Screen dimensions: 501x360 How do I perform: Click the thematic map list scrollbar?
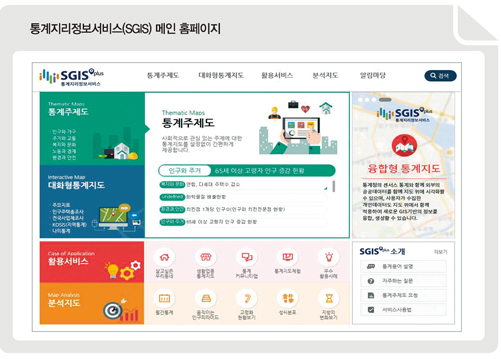[x=334, y=186]
